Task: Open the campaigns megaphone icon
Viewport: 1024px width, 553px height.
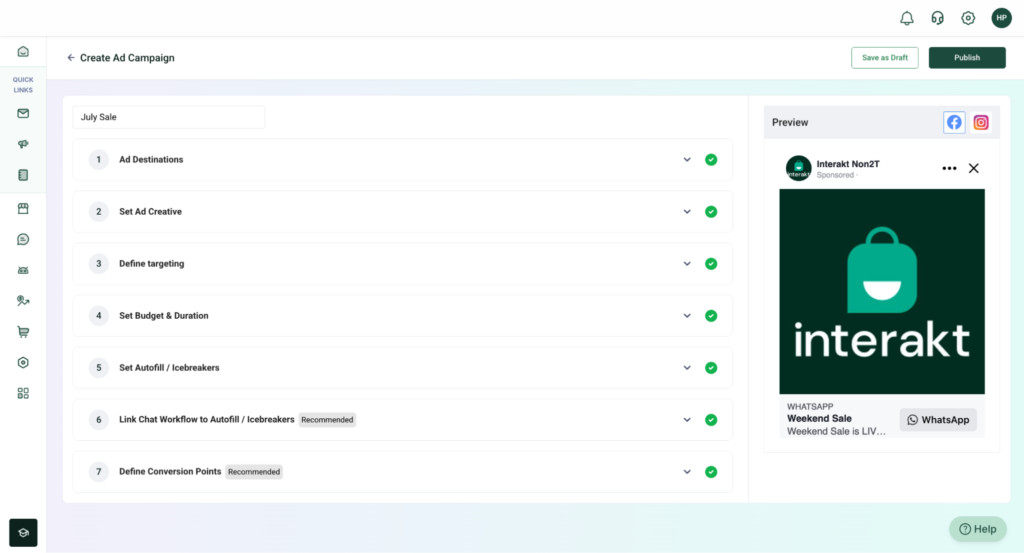Action: 23,144
